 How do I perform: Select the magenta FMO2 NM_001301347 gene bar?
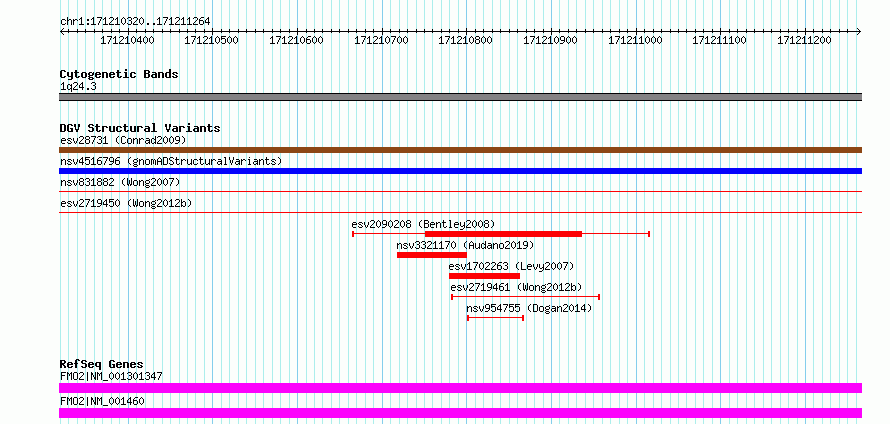[x=460, y=388]
